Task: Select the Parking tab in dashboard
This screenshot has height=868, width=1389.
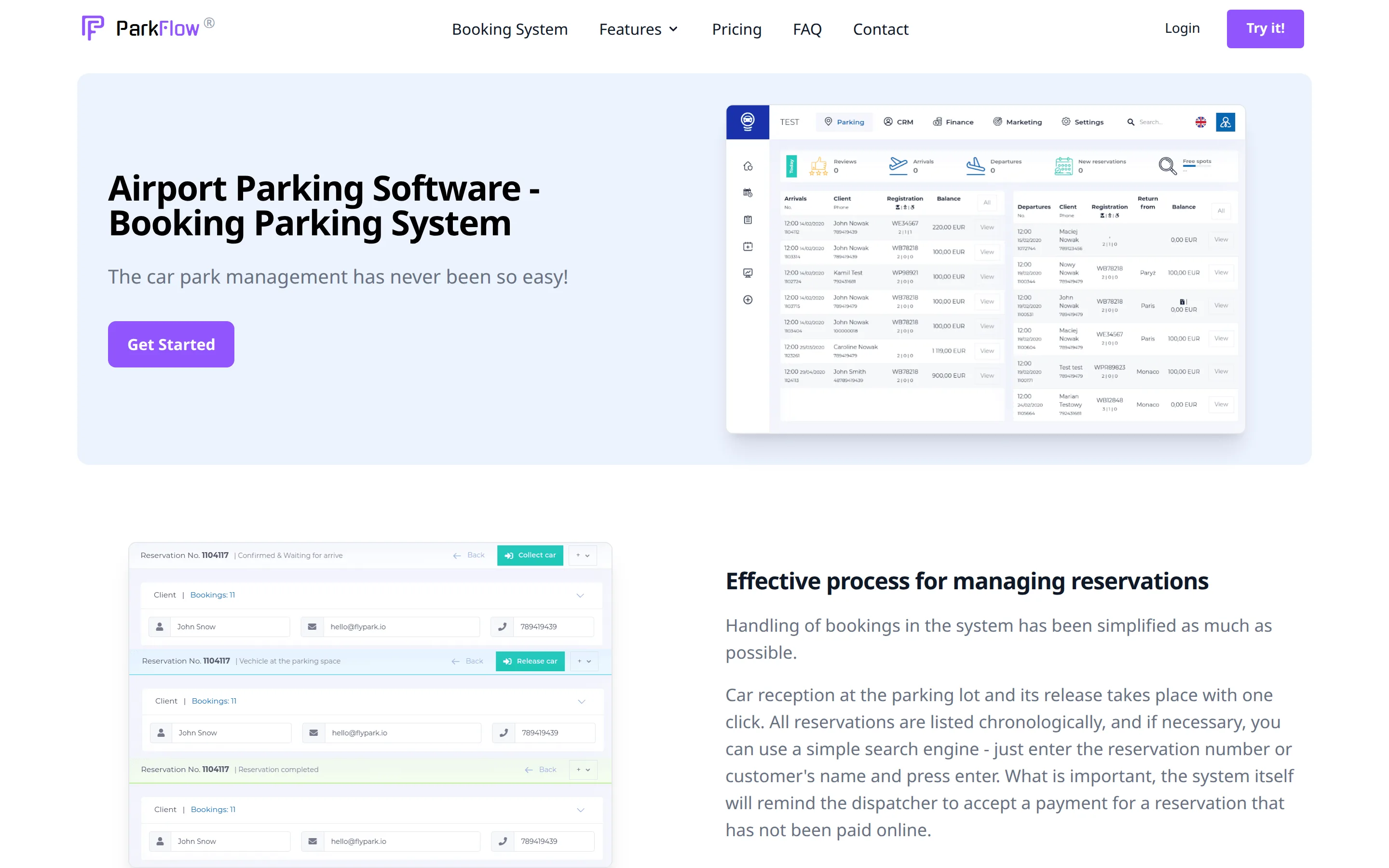Action: coord(844,122)
